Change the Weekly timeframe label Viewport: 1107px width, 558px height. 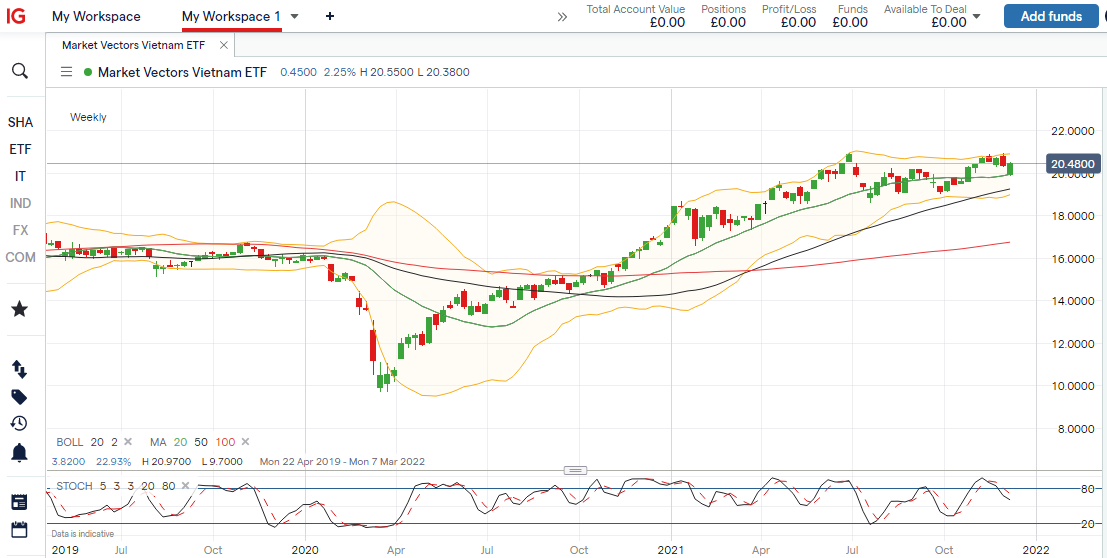[88, 117]
